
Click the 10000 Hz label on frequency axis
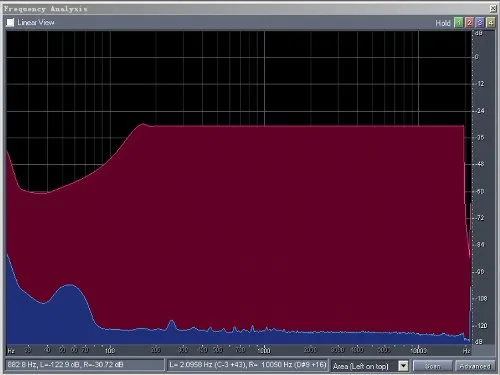point(419,351)
